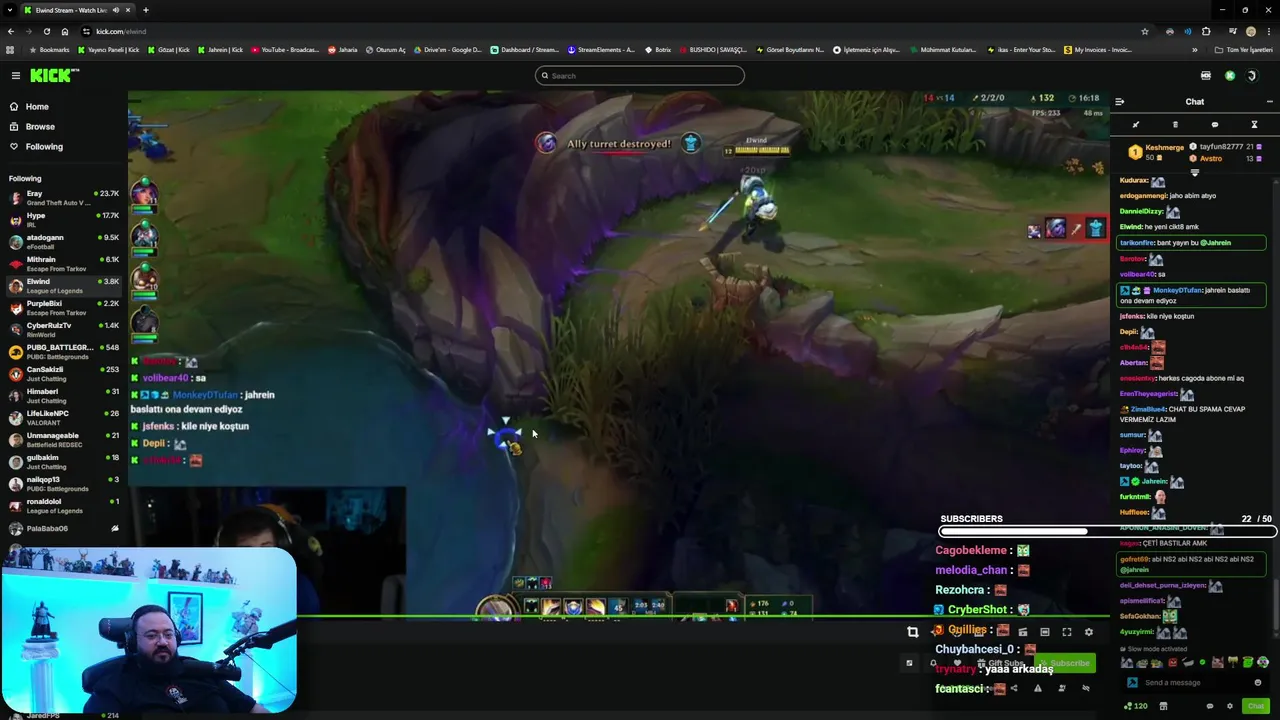Screen dimensions: 1280x720
Task: Click the speech bubble icon beside the chat gear
Action: pyautogui.click(x=1210, y=706)
